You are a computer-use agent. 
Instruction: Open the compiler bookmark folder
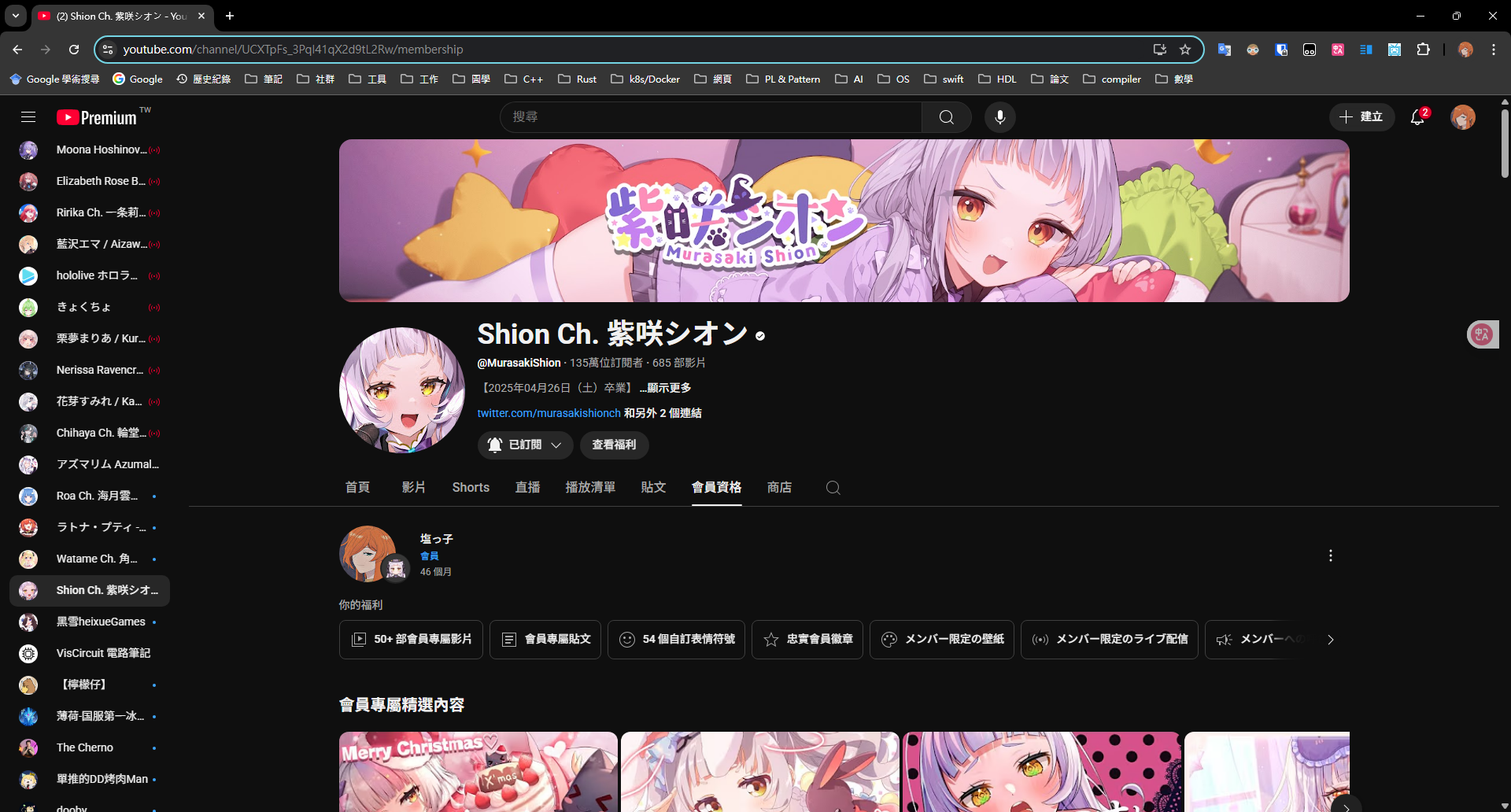pyautogui.click(x=1112, y=79)
